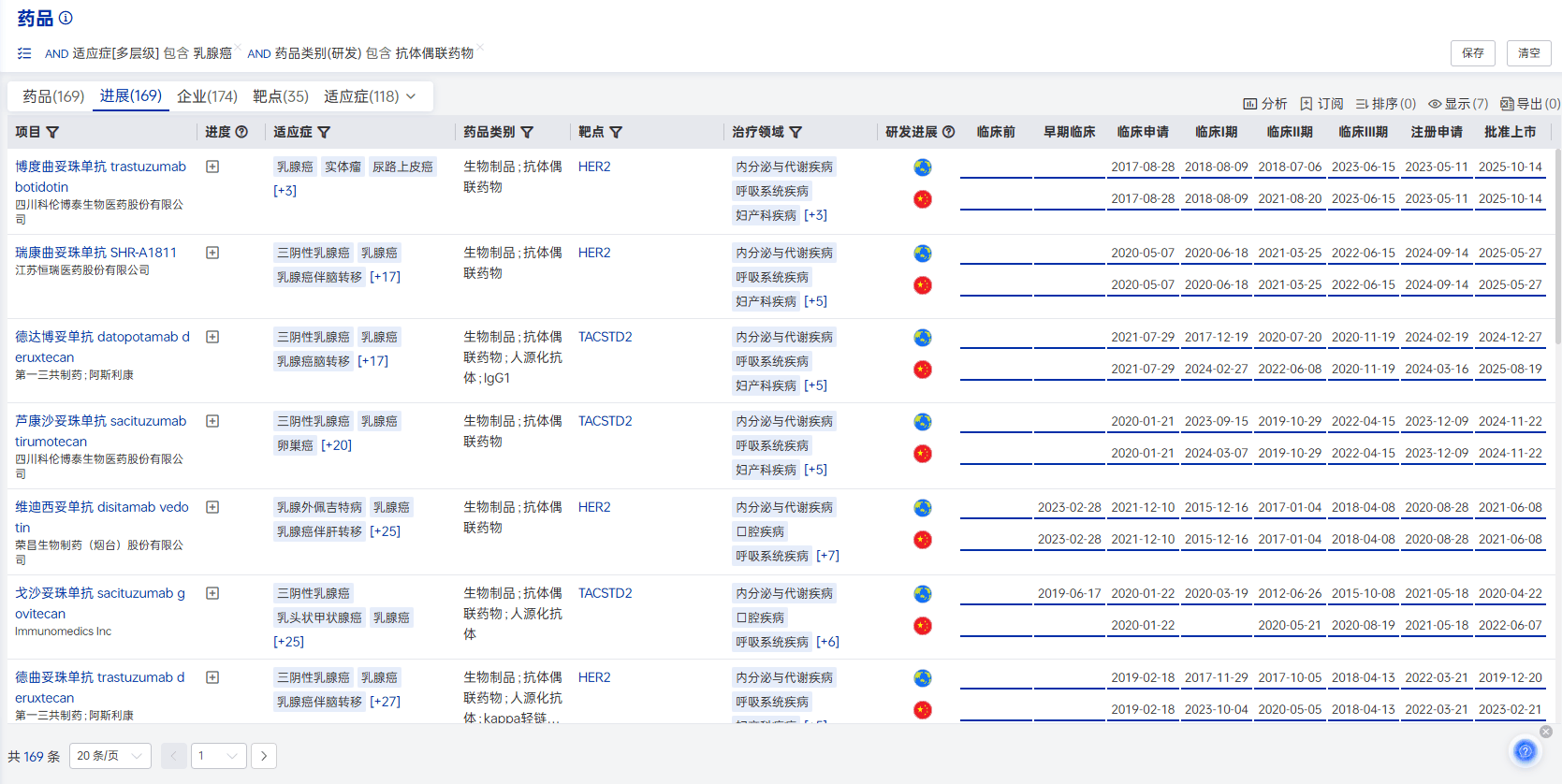Toggle 显示 column visibility eye icon
1562x784 pixels.
pos(1435,104)
